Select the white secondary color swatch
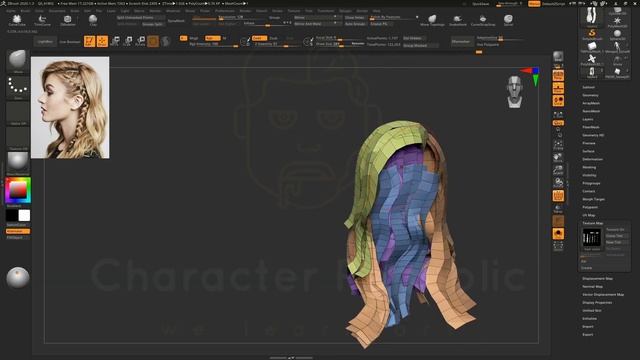Image resolution: width=640 pixels, height=360 pixels. click(x=24, y=216)
